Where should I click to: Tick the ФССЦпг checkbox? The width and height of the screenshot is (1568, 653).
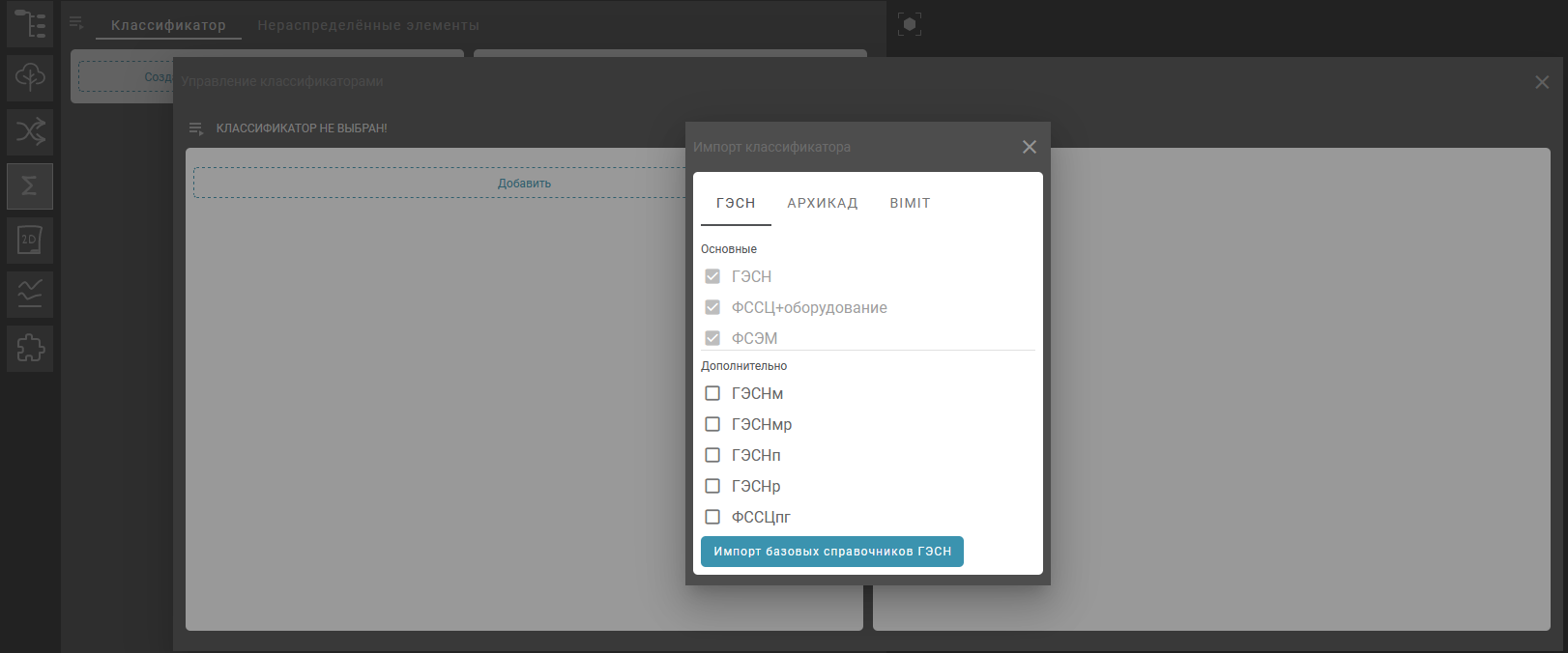(x=712, y=517)
